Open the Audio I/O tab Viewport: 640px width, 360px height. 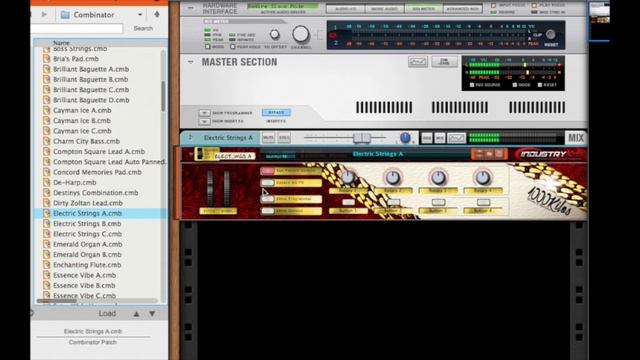pyautogui.click(x=345, y=9)
